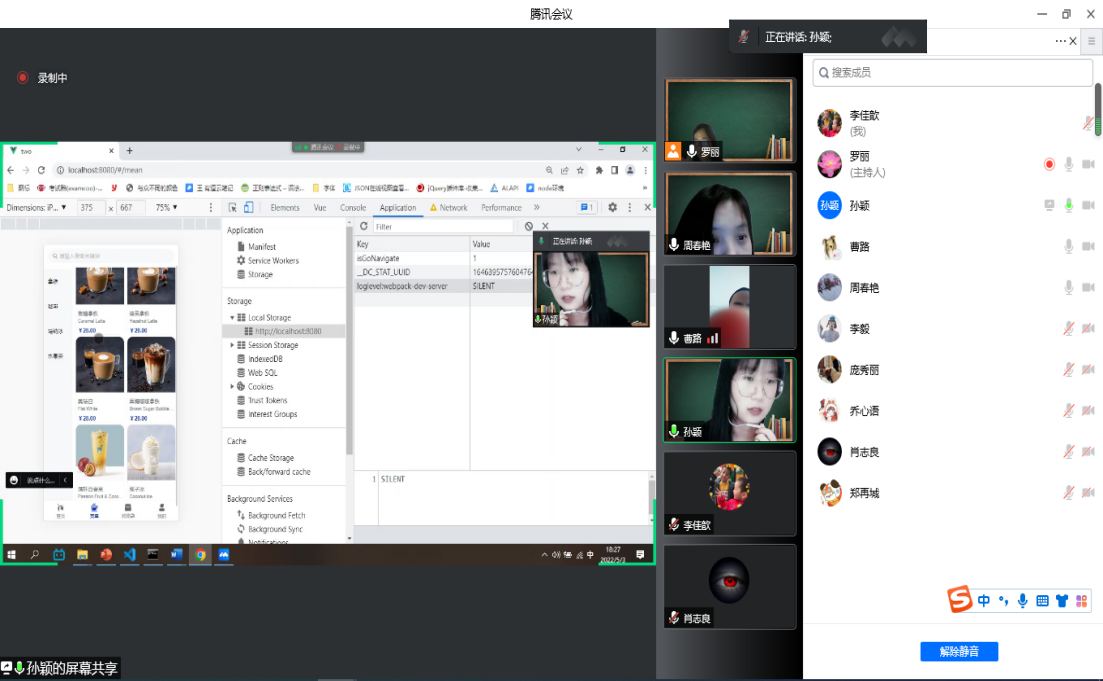
Task: Click the muted microphone icon for 李毅
Action: (1069, 328)
